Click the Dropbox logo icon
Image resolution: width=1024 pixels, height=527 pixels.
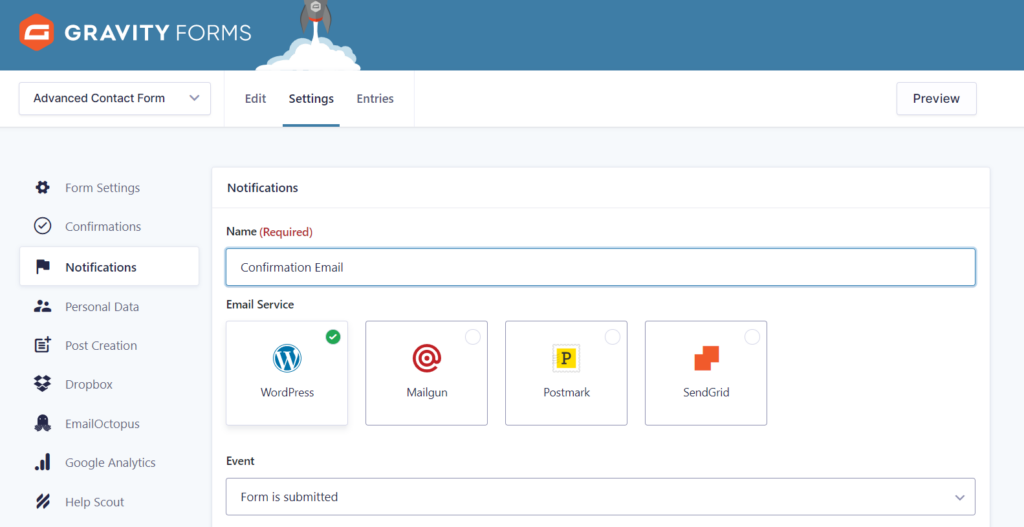coord(42,384)
